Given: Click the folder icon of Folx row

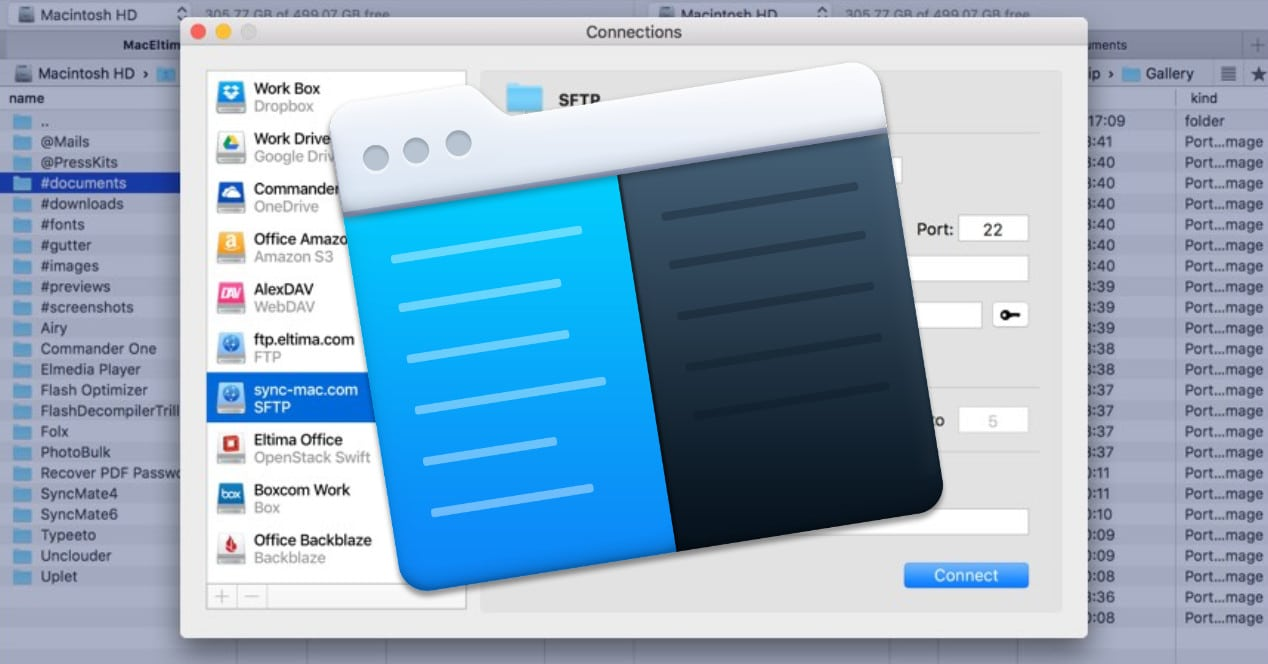Looking at the screenshot, I should pos(22,432).
